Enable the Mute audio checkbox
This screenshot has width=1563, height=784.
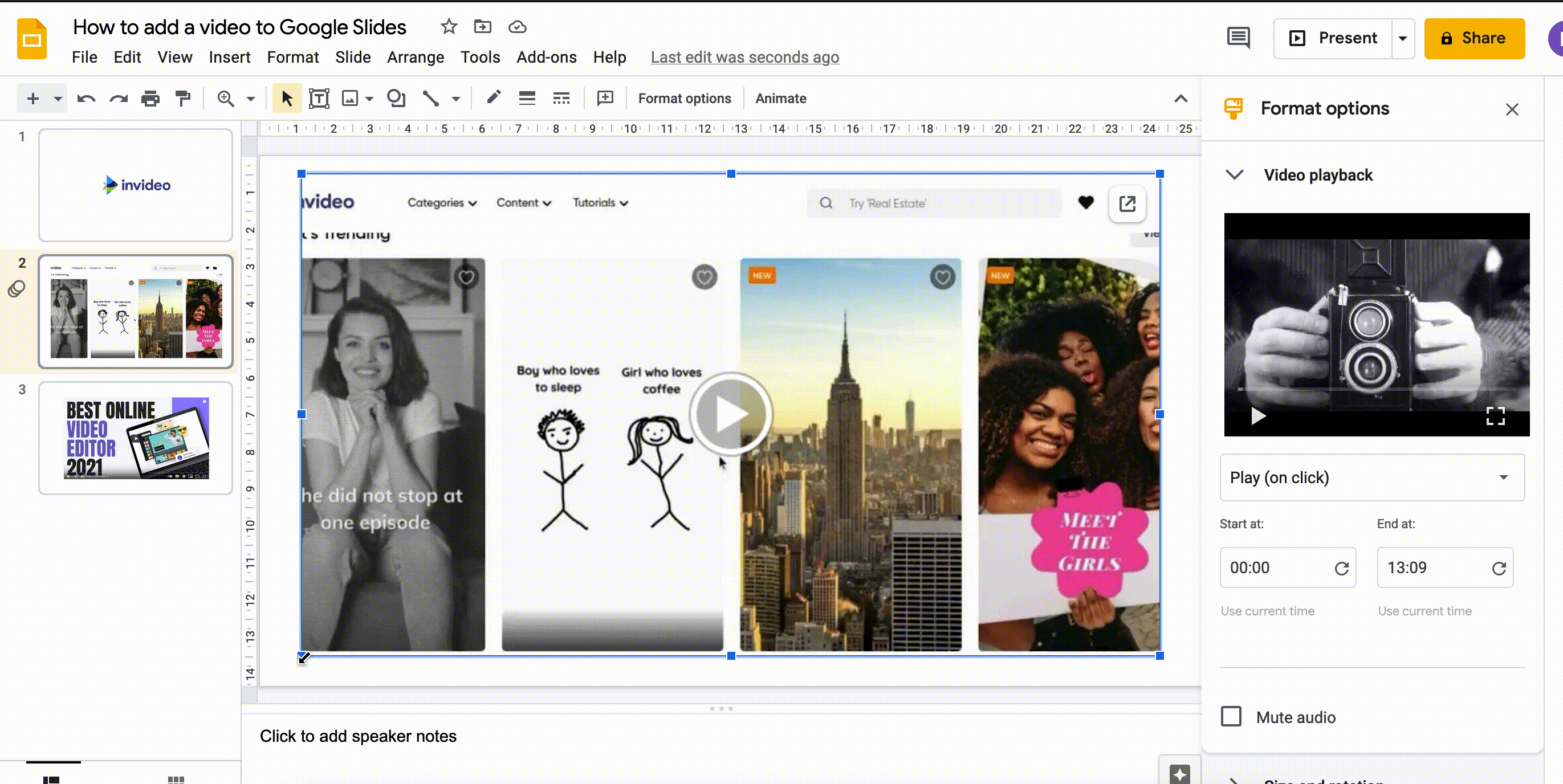click(x=1231, y=717)
